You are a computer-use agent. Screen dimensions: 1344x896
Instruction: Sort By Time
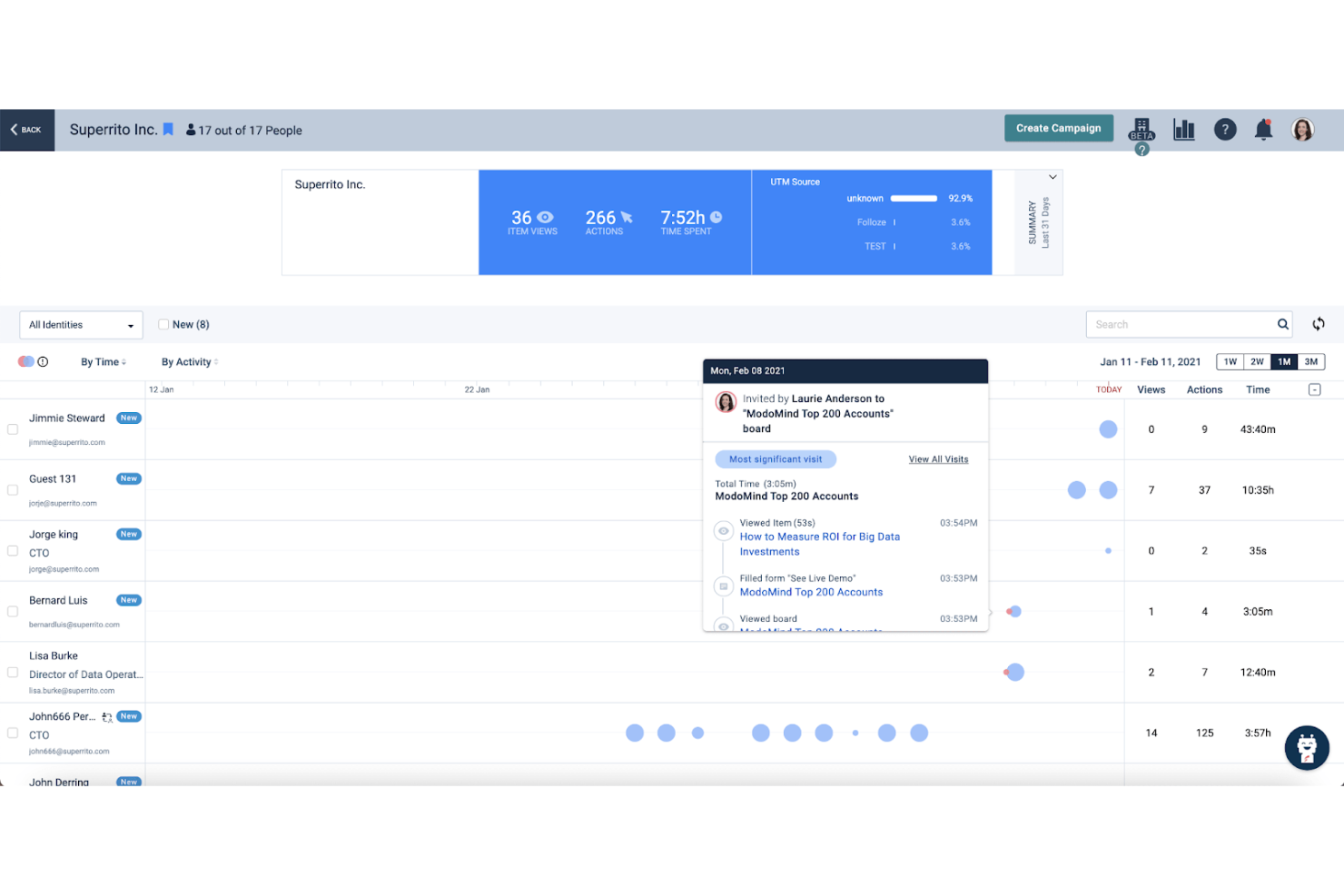104,362
